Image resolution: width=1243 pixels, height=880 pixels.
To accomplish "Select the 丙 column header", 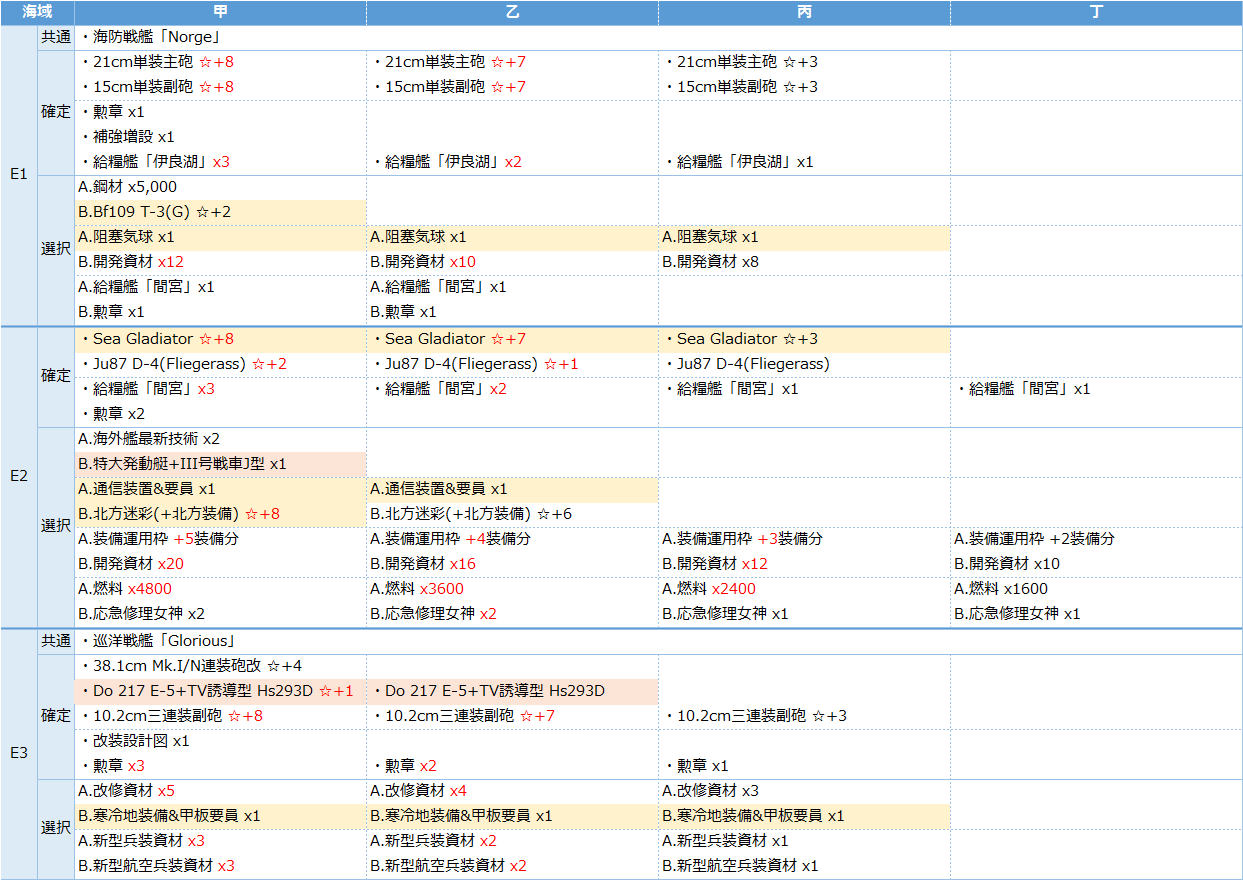I will tap(804, 13).
